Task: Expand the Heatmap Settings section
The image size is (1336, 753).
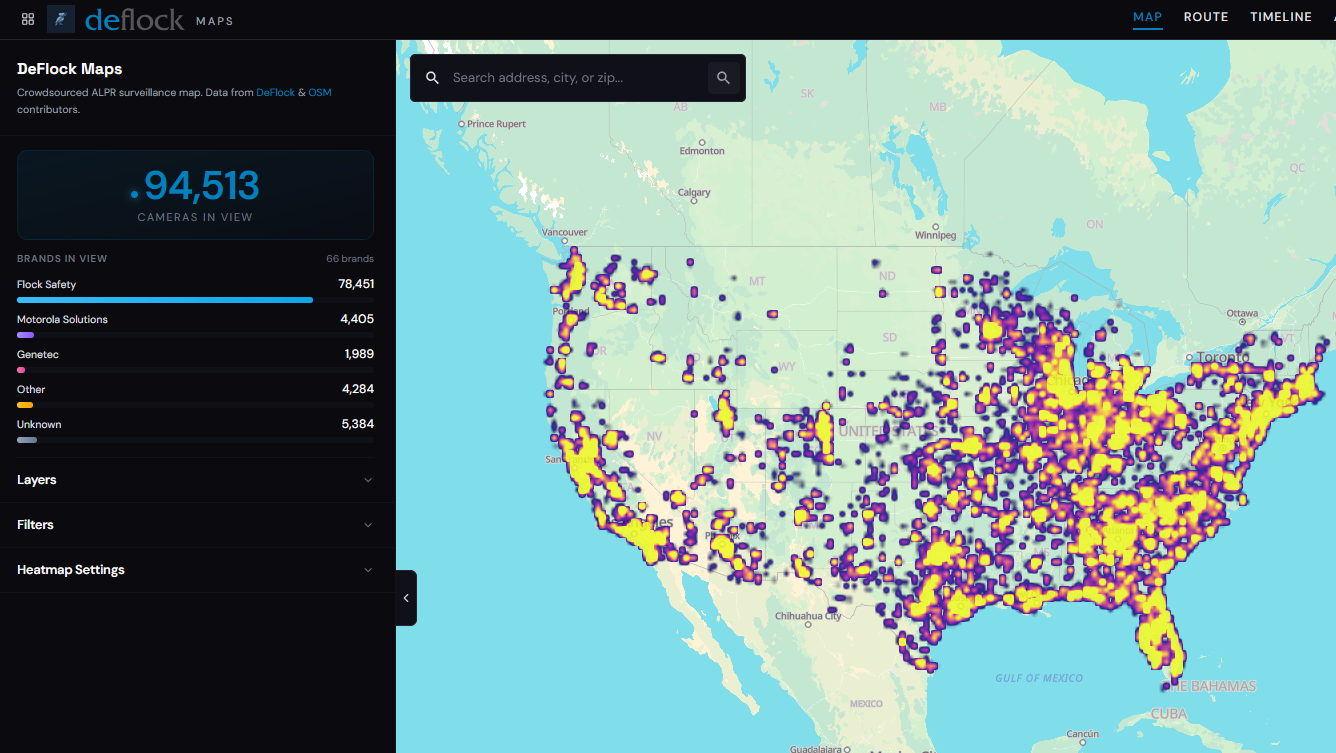Action: tap(197, 570)
